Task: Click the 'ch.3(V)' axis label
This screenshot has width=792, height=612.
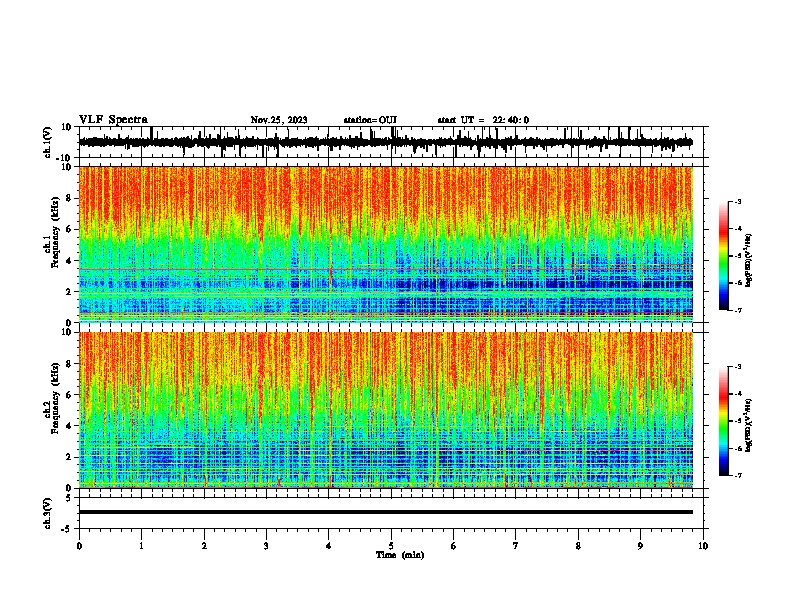Action: [x=48, y=513]
